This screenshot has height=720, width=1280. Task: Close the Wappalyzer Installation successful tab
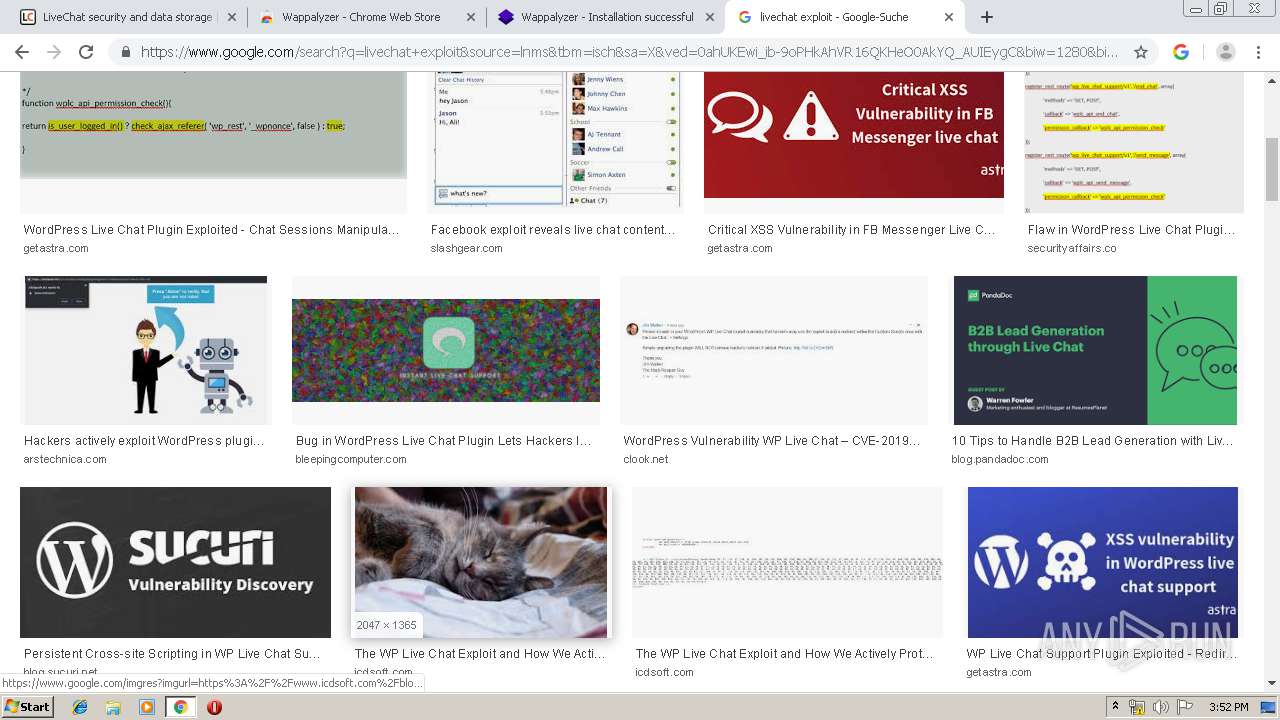710,17
